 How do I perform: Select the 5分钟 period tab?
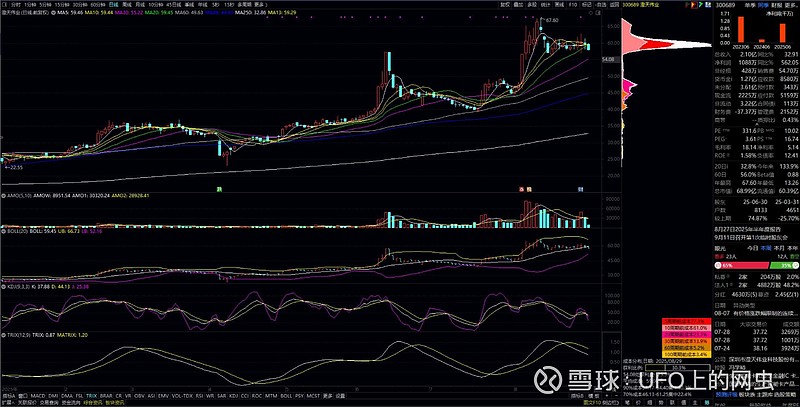(45, 4)
